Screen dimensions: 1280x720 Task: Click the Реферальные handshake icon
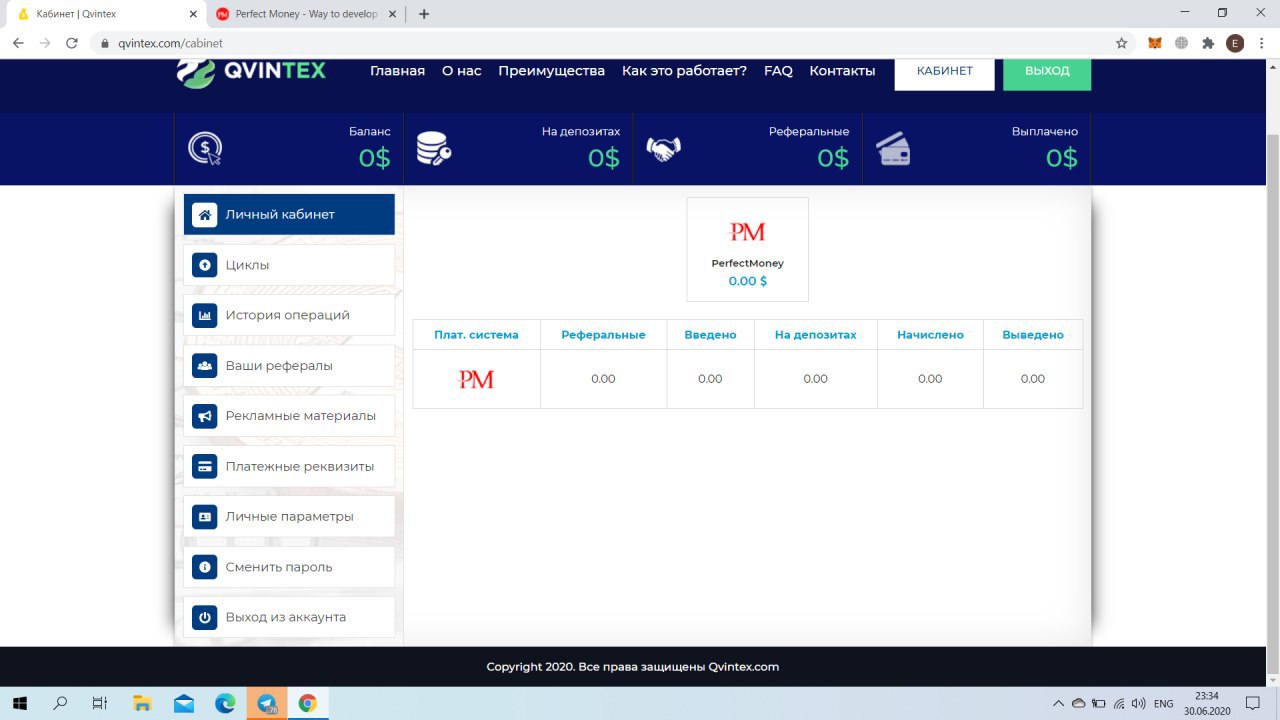tap(663, 149)
